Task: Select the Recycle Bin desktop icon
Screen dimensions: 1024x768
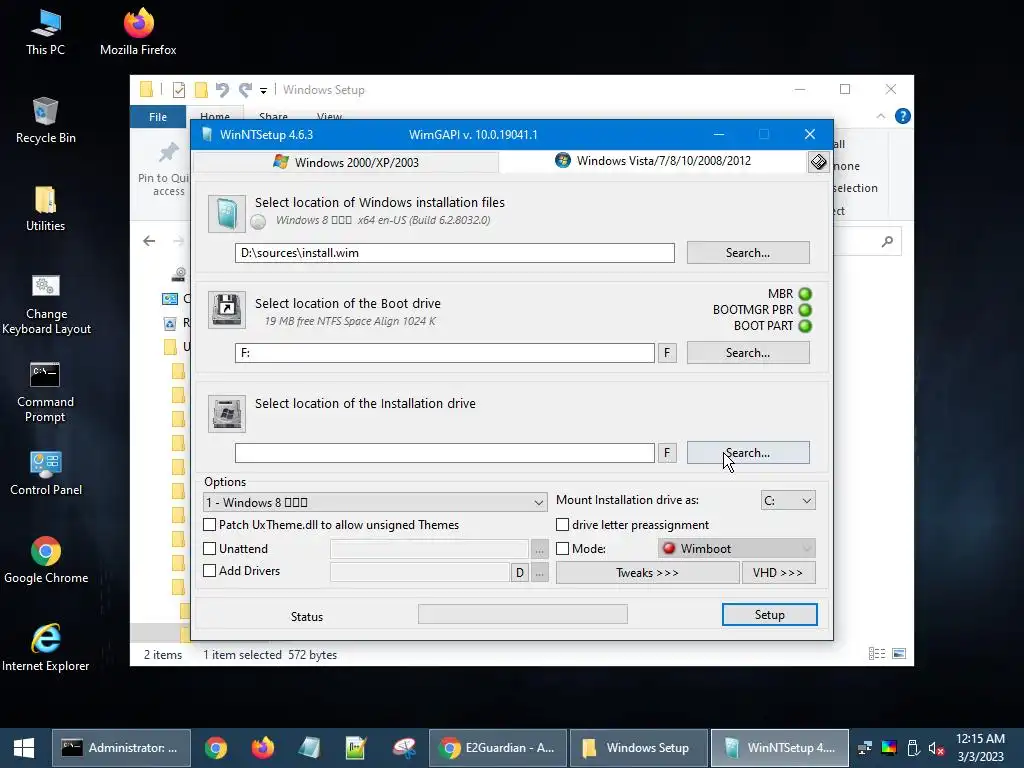Action: 45,121
